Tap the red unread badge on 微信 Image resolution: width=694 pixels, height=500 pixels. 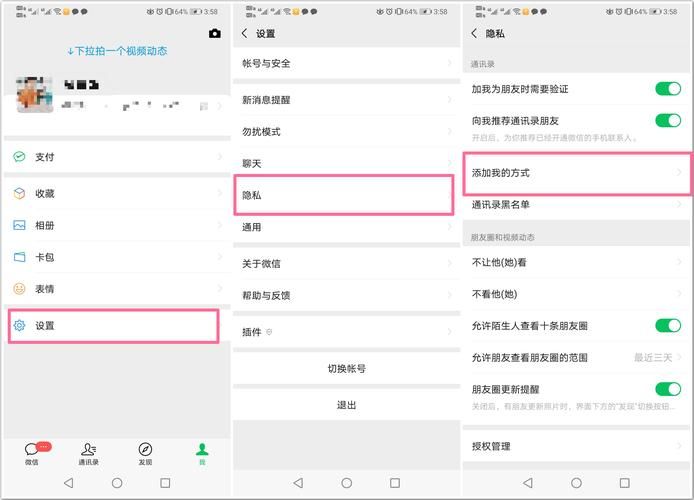pyautogui.click(x=43, y=446)
